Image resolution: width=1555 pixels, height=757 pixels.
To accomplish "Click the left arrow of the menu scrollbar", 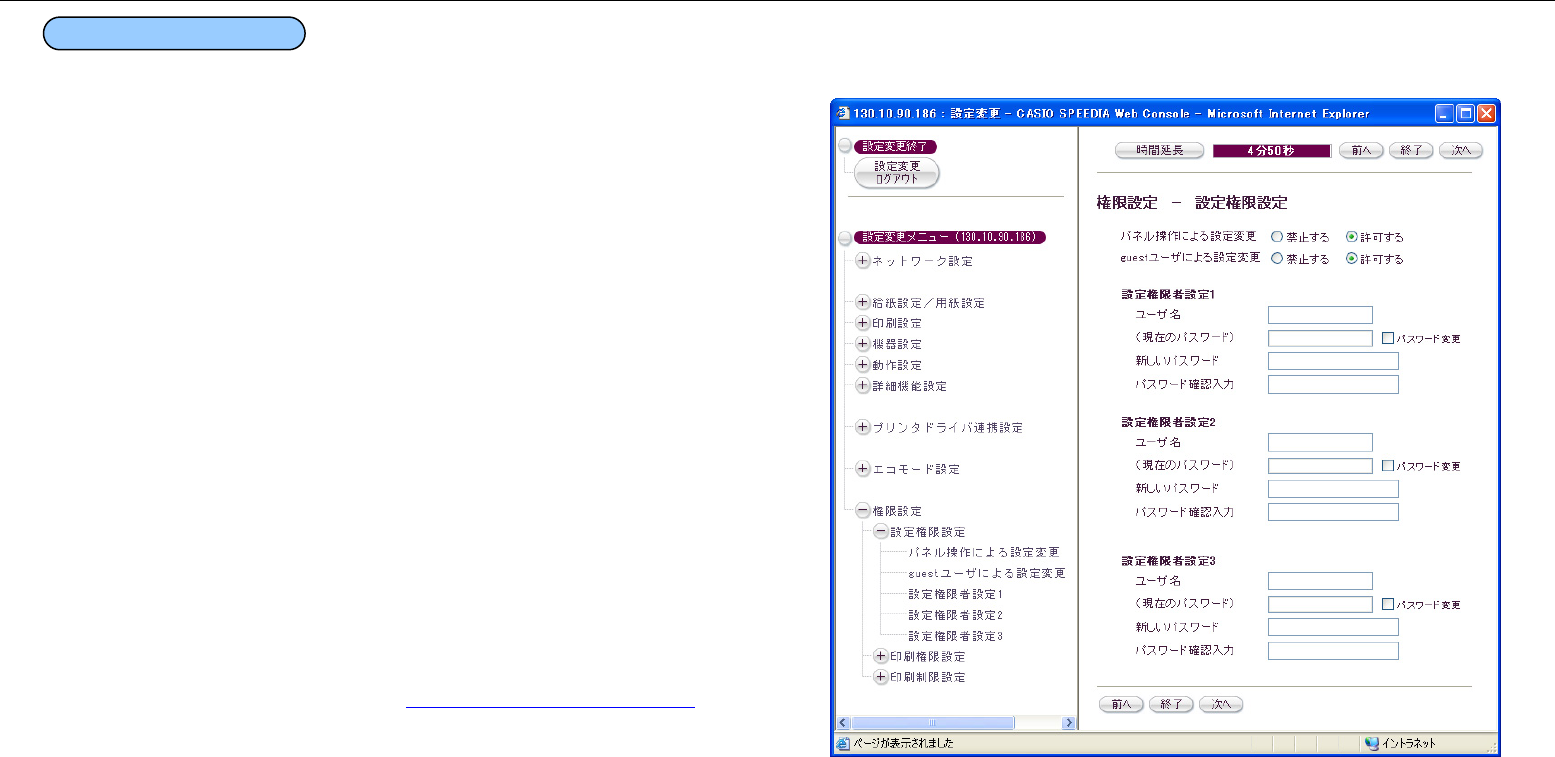I will [x=842, y=722].
